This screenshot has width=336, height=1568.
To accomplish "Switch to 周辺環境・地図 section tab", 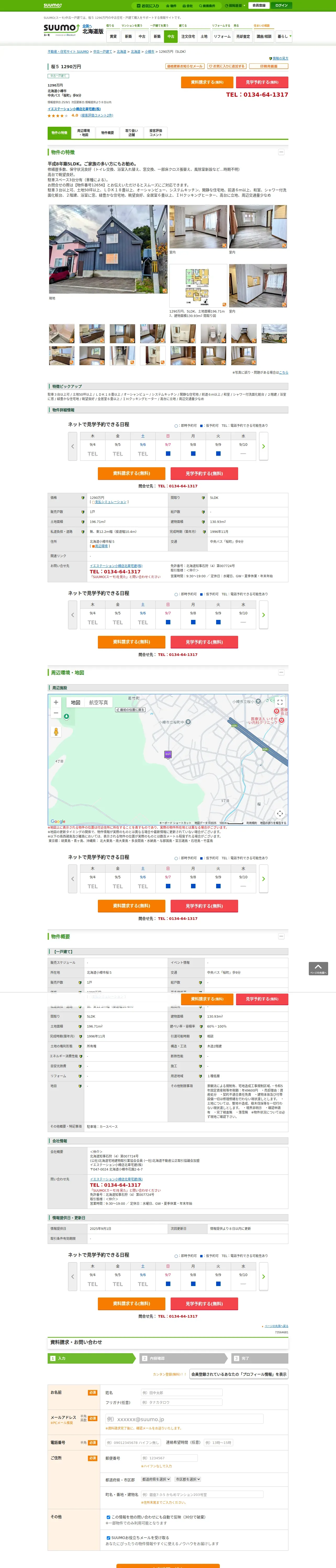I will point(83,133).
